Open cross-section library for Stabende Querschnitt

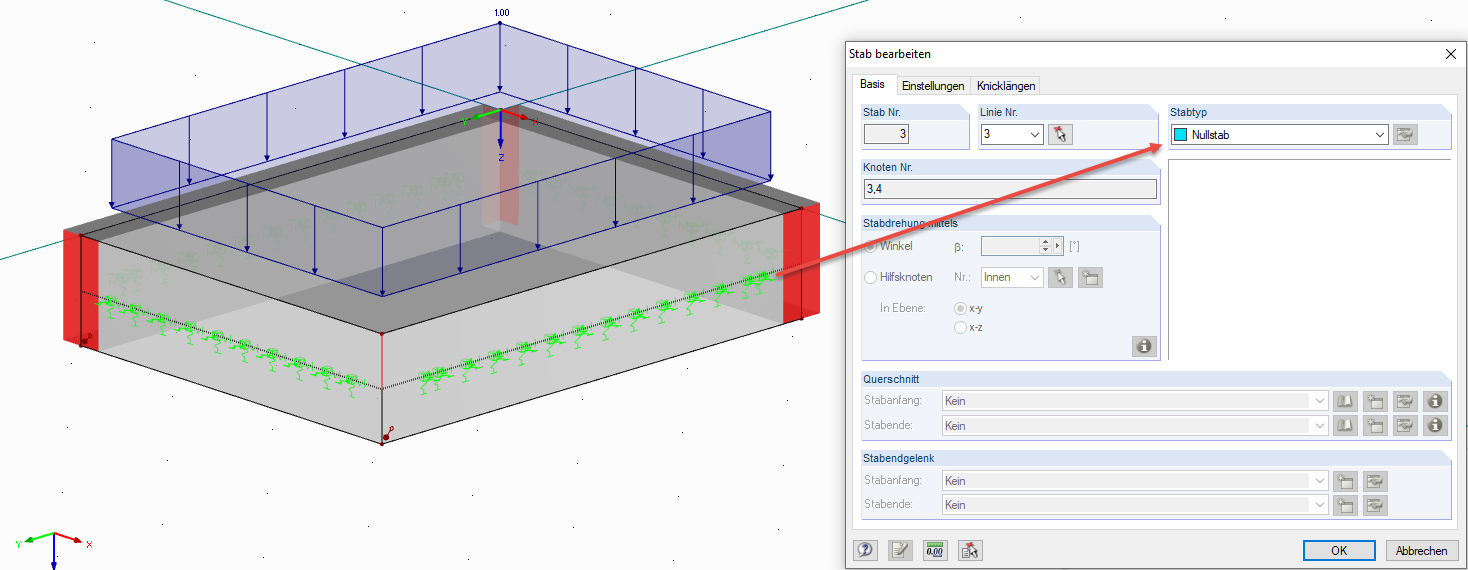coord(1346,425)
